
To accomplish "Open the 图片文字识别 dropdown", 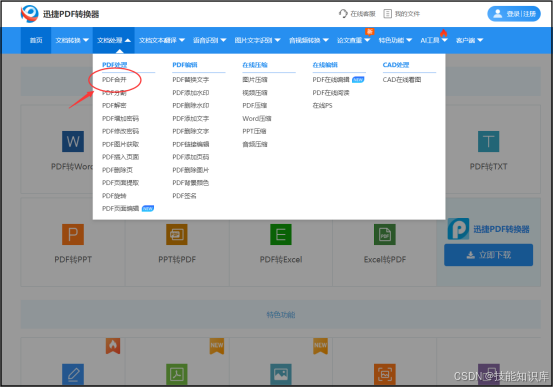I will (257, 40).
